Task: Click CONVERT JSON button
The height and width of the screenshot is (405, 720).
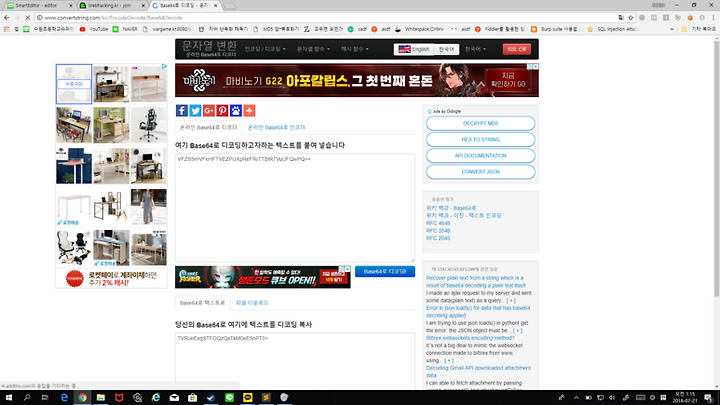Action: [x=480, y=172]
